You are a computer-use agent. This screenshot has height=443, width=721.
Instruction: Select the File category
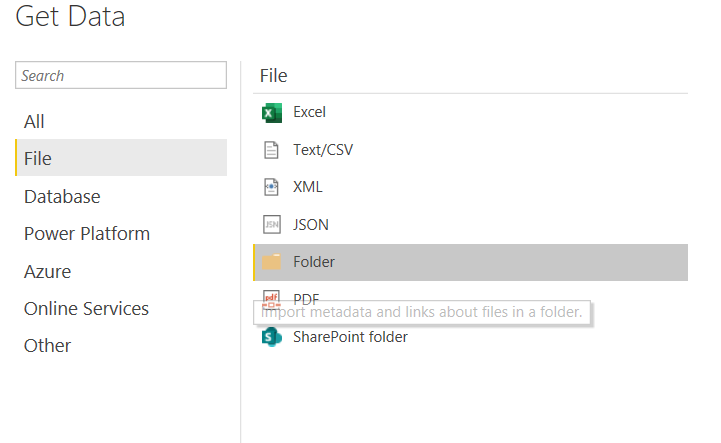[121, 158]
